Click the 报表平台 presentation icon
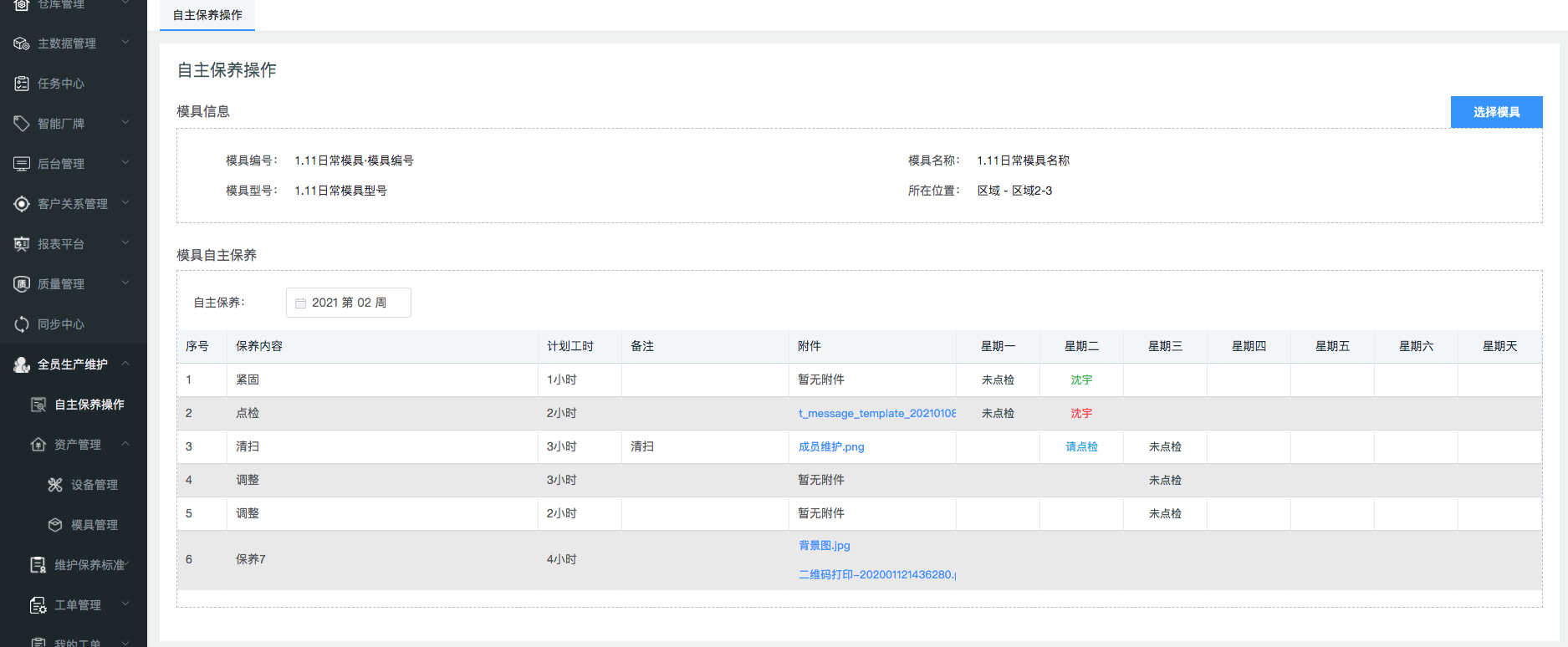1568x647 pixels. click(x=22, y=244)
